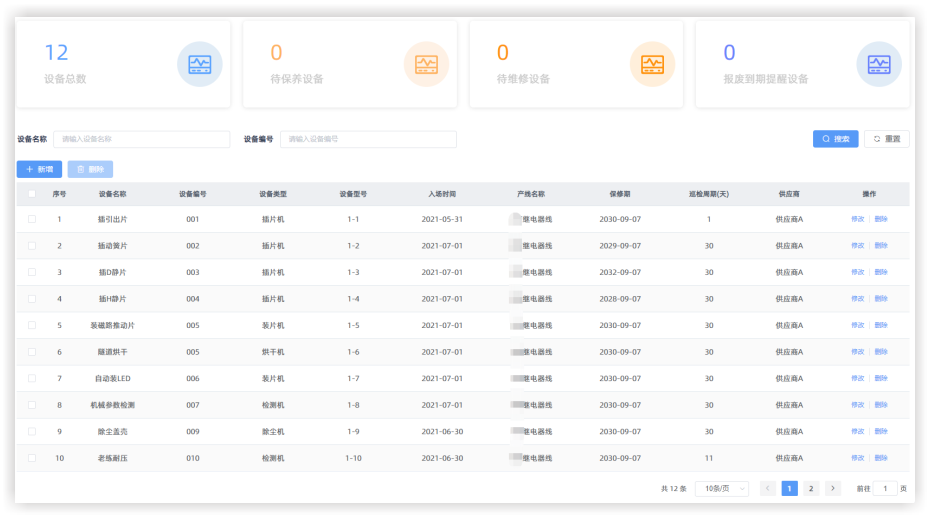Click the 设备总数 monitor icon
The height and width of the screenshot is (520, 930).
pos(199,64)
